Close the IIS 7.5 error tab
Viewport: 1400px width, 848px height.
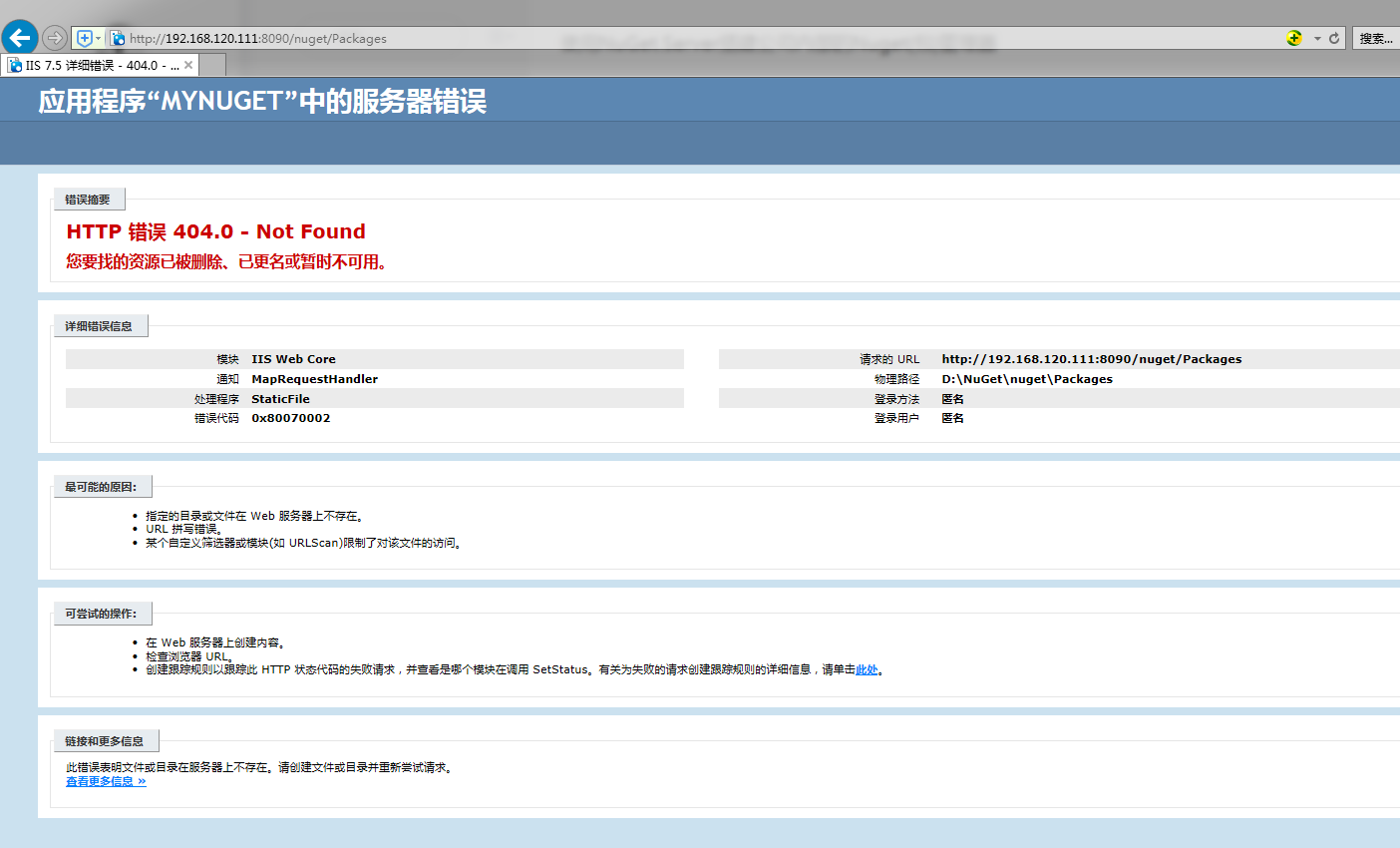(x=188, y=65)
